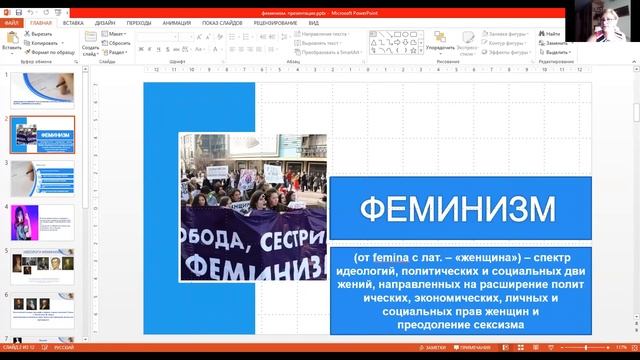Open the Layout (Макет) dropdown
The width and height of the screenshot is (640, 360).
click(114, 34)
